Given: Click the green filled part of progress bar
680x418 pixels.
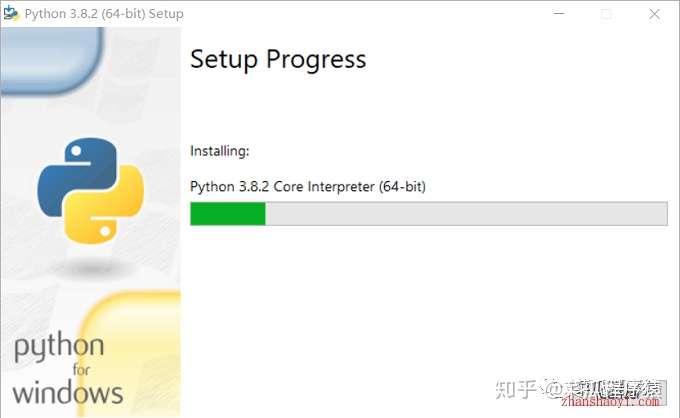Looking at the screenshot, I should click(228, 214).
